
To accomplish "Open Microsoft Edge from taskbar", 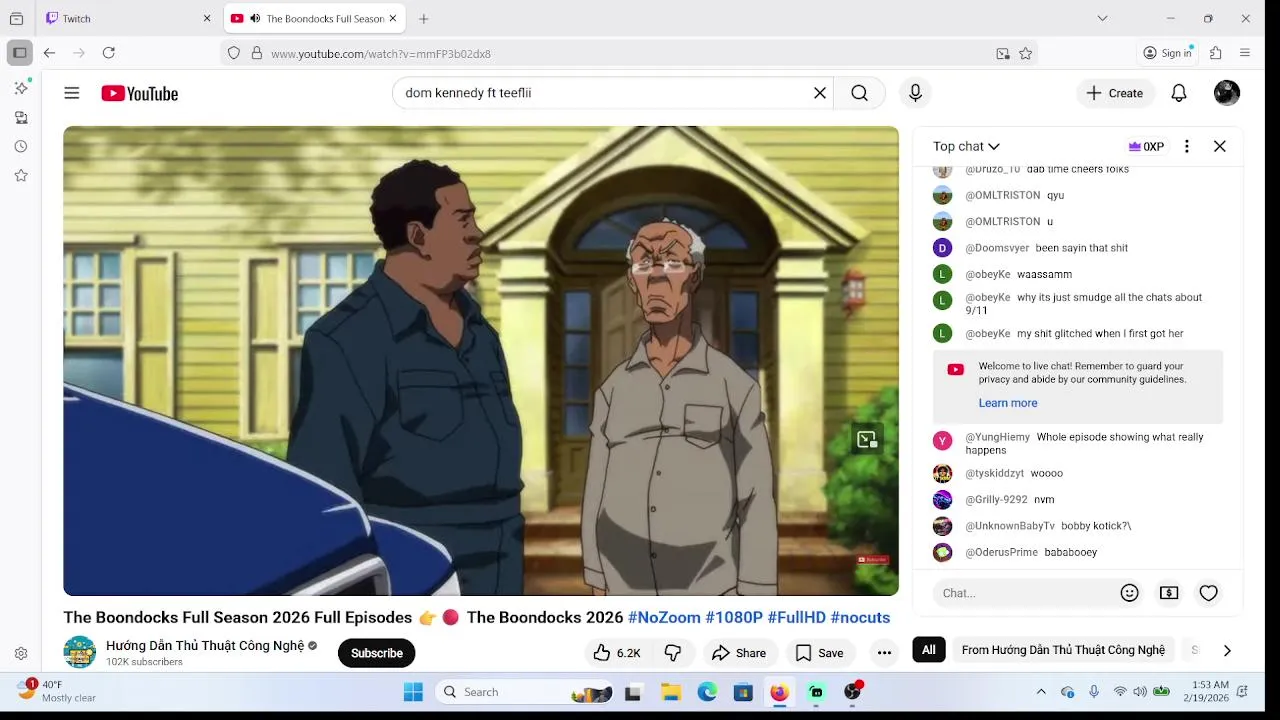I will [x=707, y=692].
